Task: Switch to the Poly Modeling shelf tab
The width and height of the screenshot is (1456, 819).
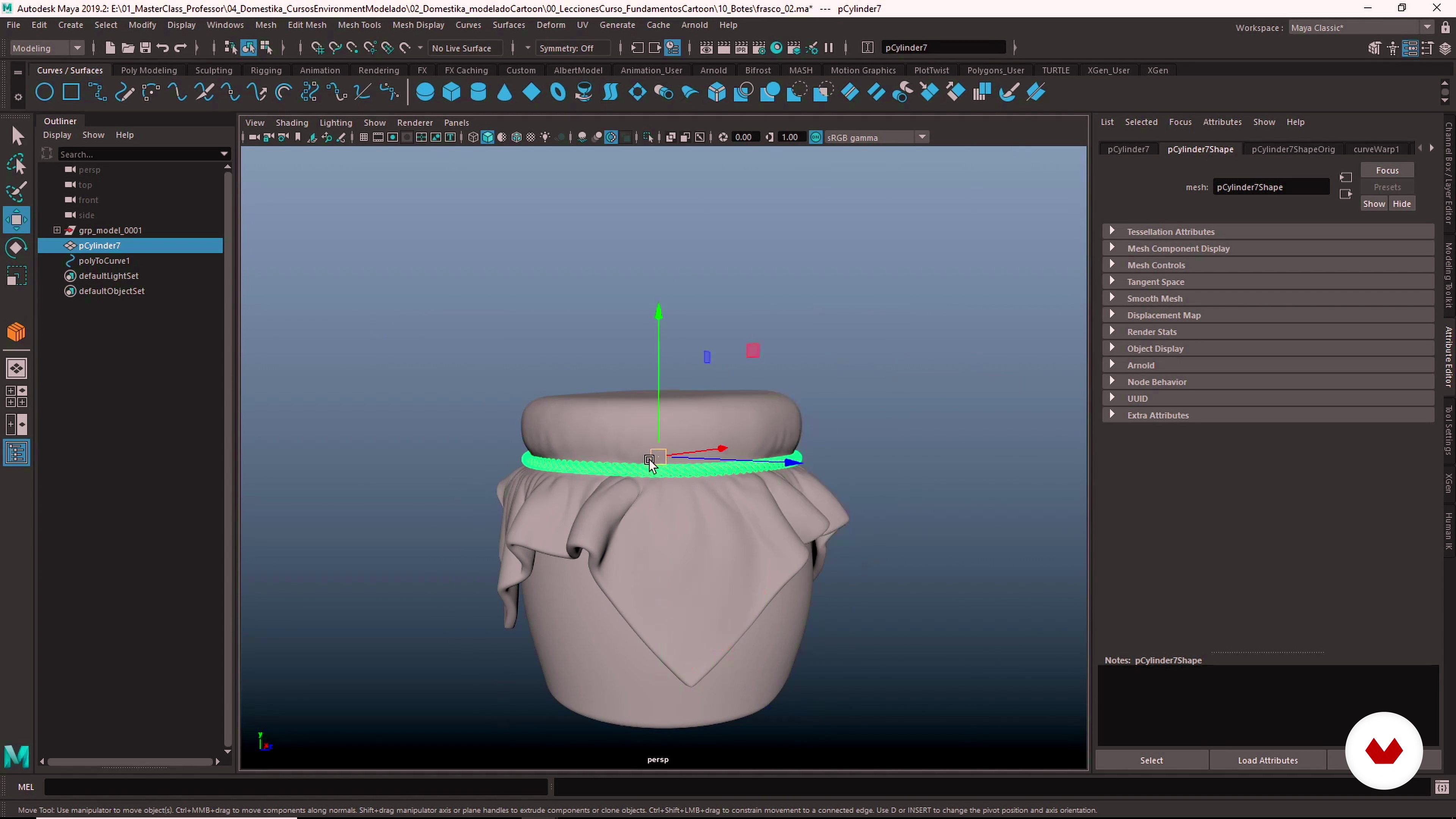Action: pos(149,70)
